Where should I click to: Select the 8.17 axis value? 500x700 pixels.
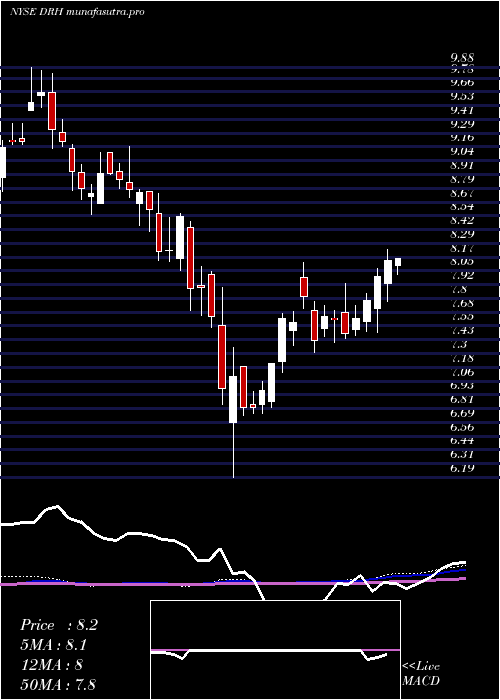pos(462,248)
